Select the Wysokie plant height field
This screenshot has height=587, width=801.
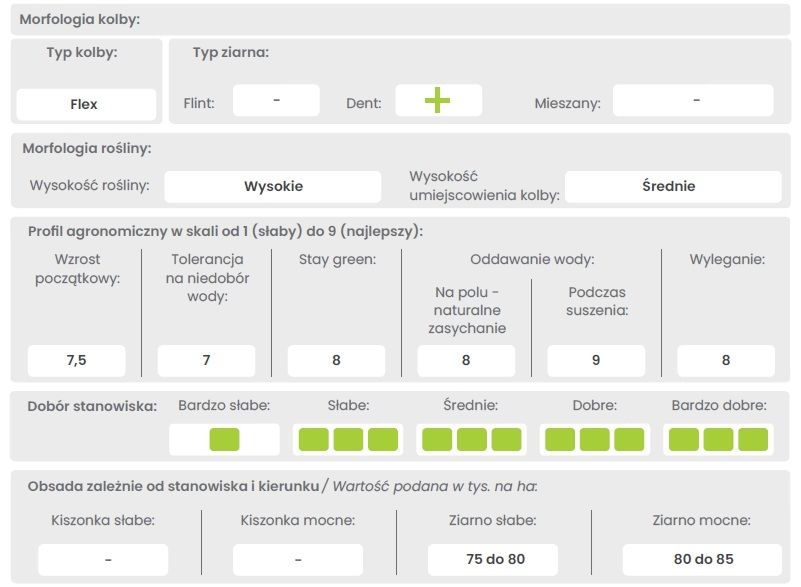(x=273, y=186)
